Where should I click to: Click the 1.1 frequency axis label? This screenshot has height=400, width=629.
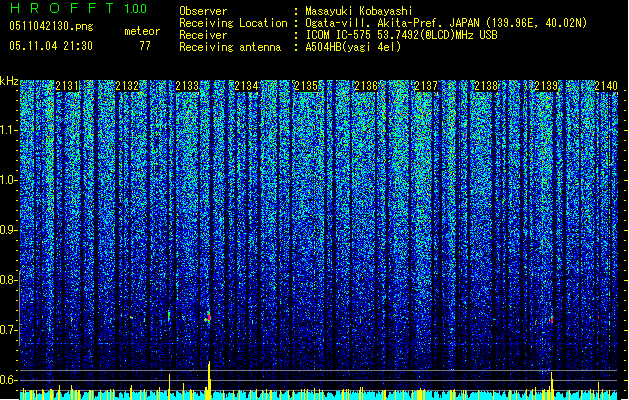(x=9, y=130)
